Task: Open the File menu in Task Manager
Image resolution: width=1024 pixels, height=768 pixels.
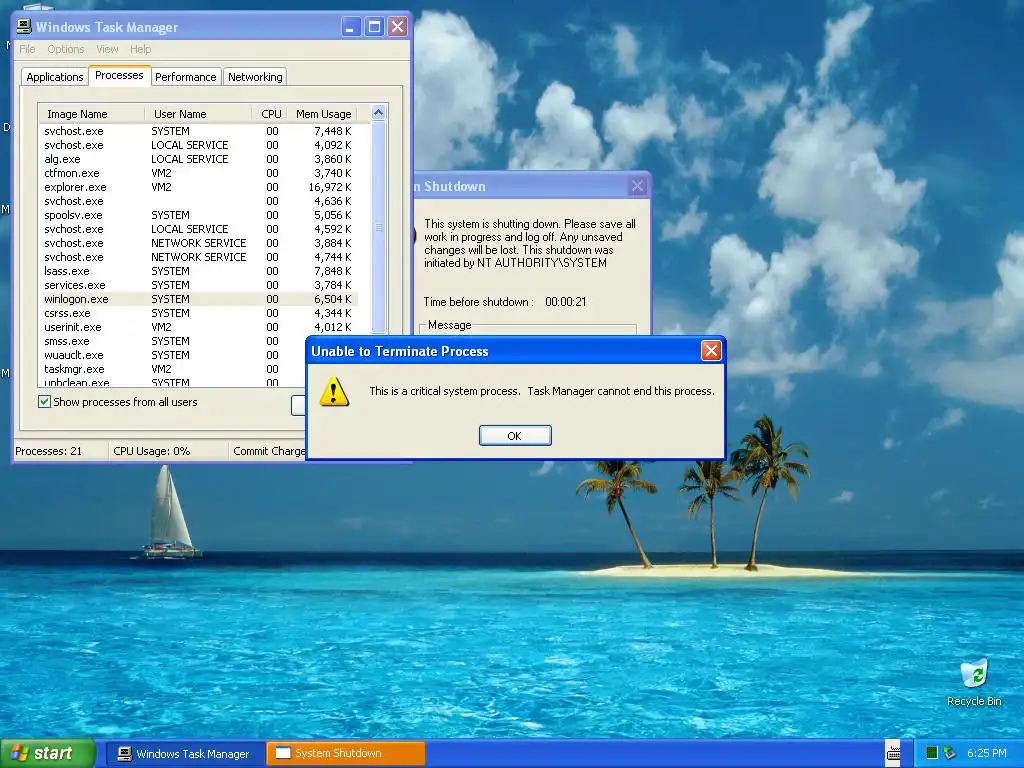Action: click(27, 49)
